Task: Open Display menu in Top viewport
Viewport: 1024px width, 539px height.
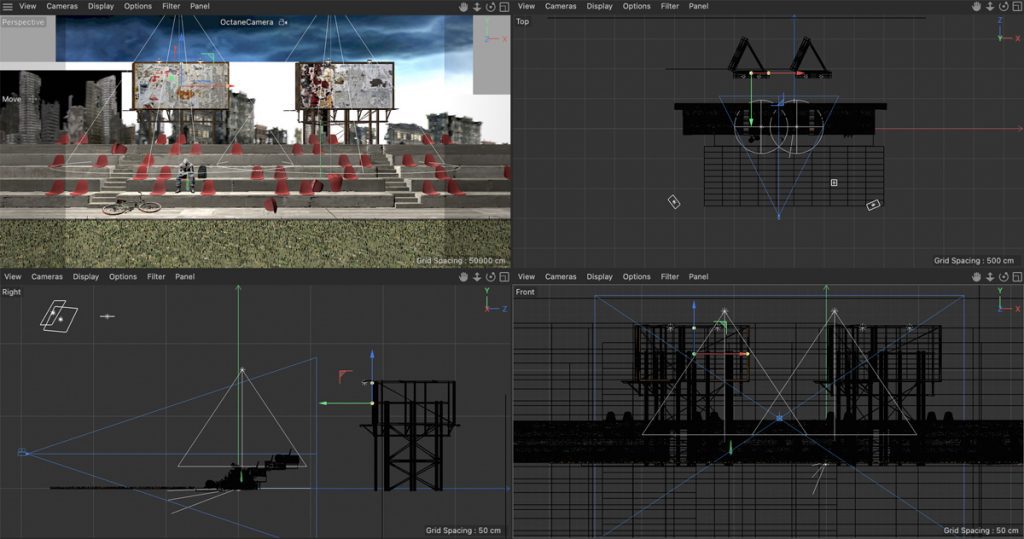Action: [x=600, y=6]
